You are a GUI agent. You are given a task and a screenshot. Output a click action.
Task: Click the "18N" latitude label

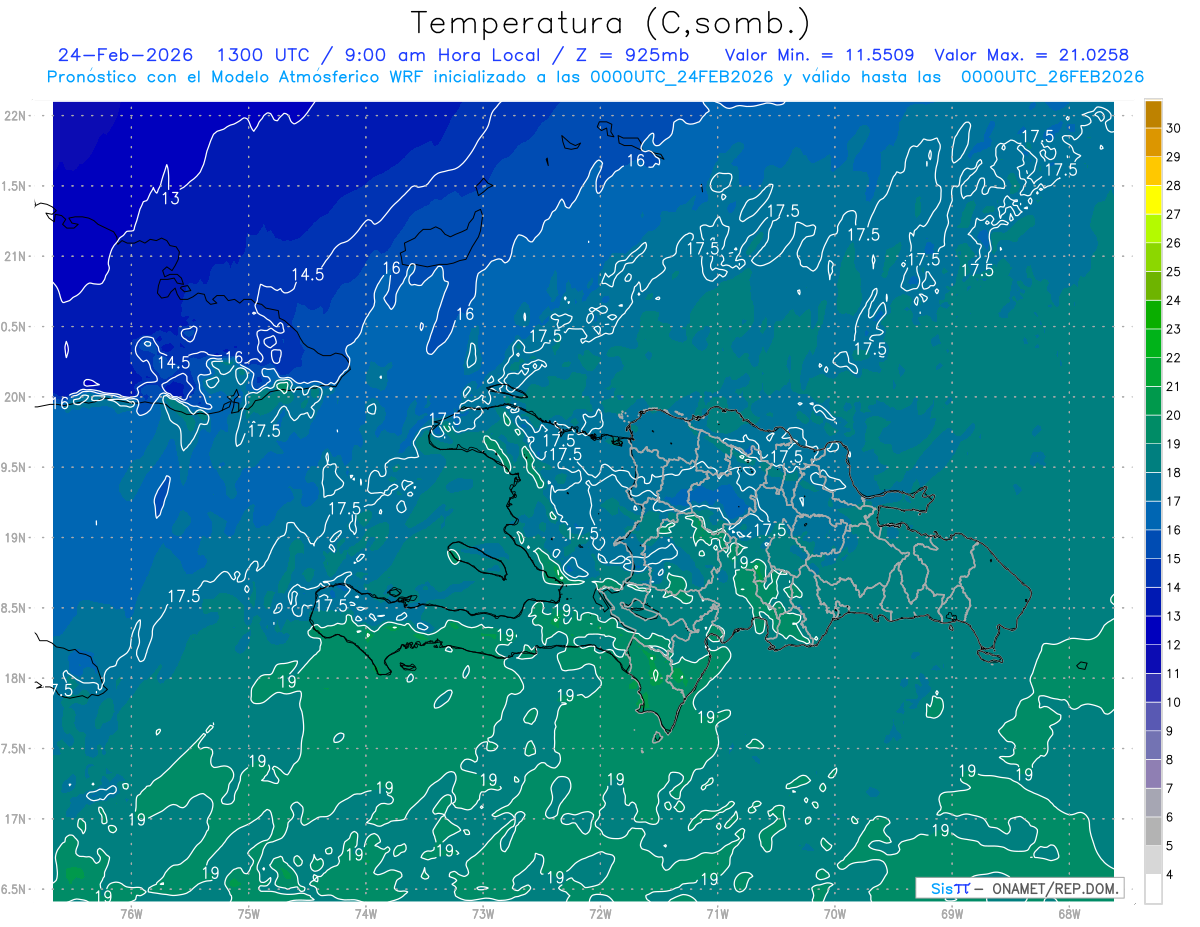(15, 678)
